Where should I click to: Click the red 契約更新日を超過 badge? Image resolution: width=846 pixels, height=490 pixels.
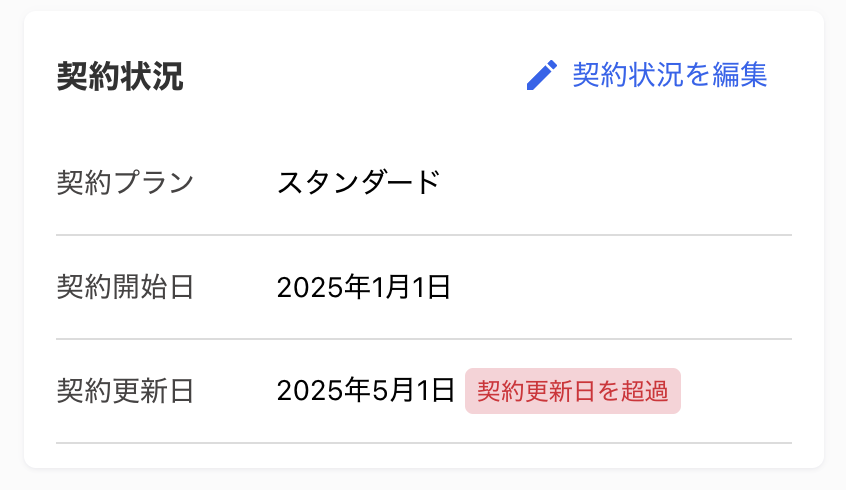572,391
